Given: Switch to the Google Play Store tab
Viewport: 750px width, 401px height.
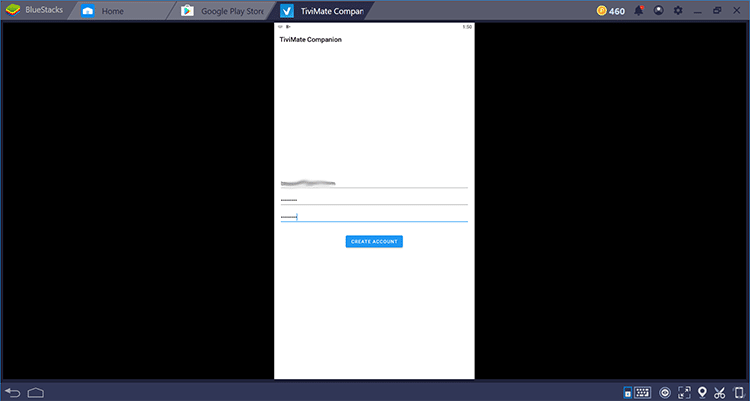Looking at the screenshot, I should coord(222,11).
